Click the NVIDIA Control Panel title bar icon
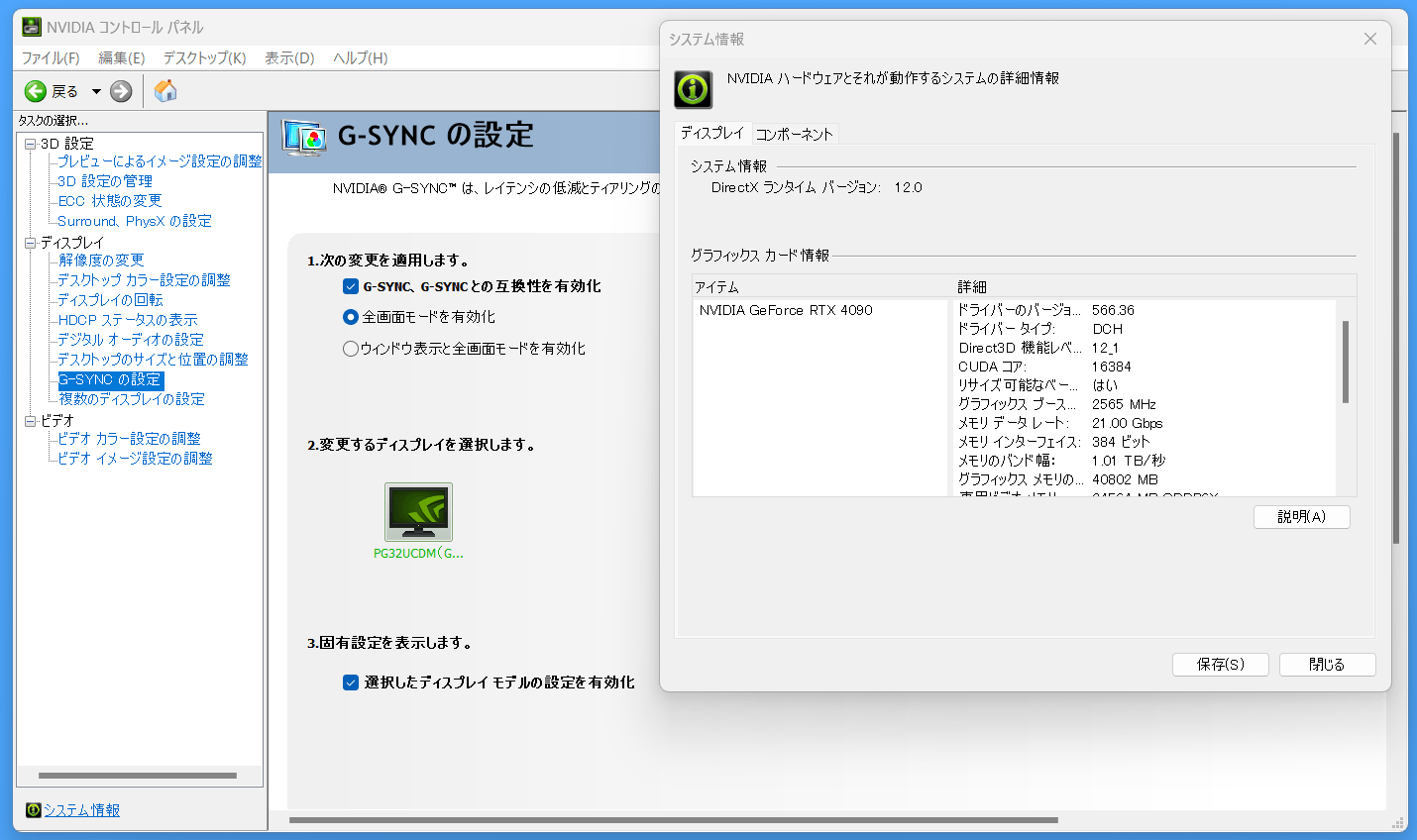1417x840 pixels. (32, 27)
